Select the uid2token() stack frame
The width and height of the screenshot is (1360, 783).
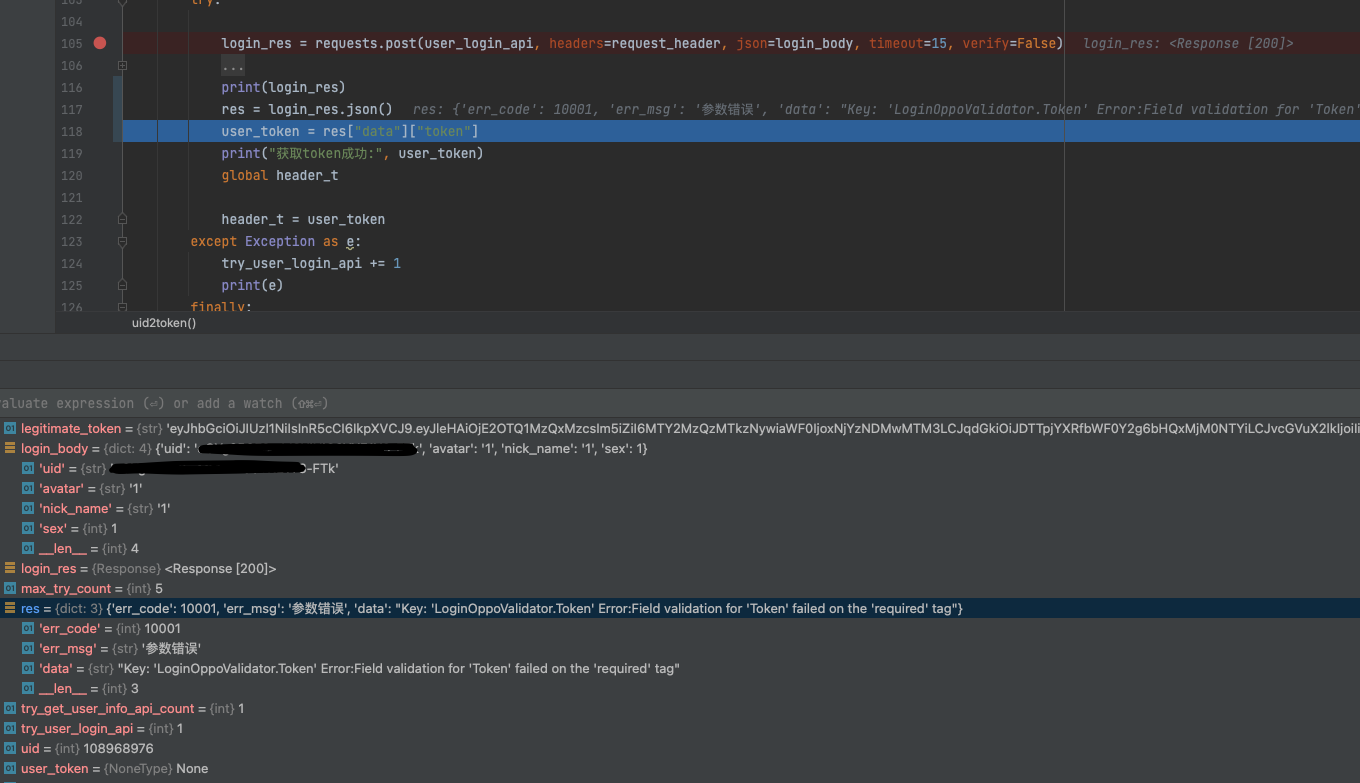[x=163, y=322]
